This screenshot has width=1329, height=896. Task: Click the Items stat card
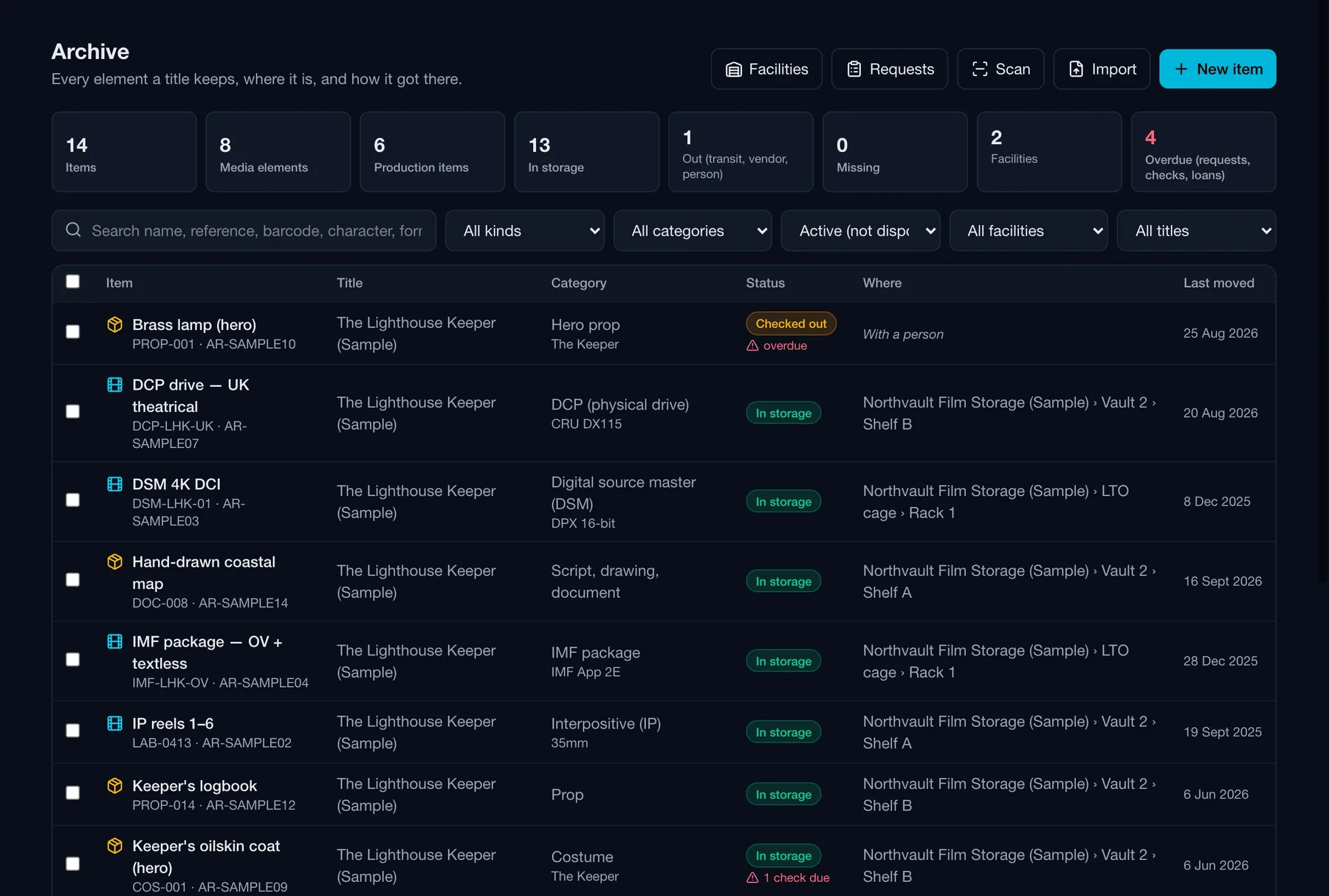click(x=124, y=152)
